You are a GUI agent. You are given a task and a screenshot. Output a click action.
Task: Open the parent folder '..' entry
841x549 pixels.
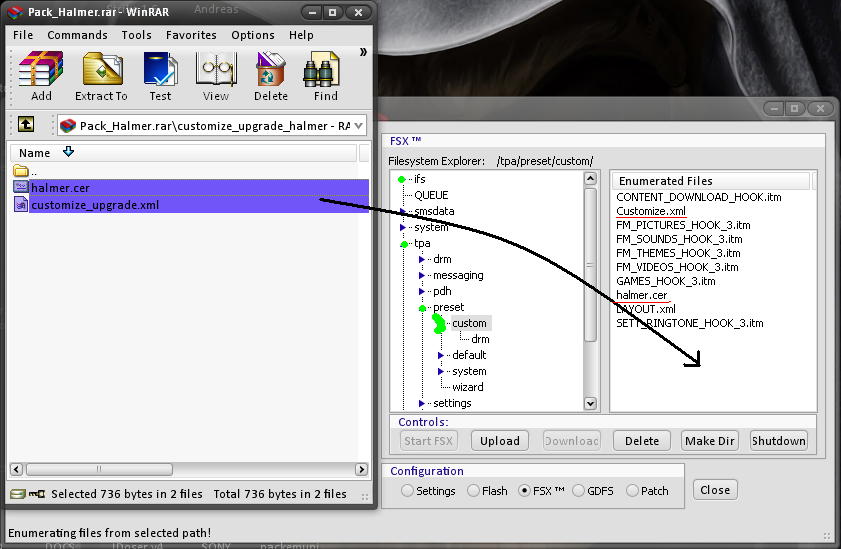(x=25, y=172)
